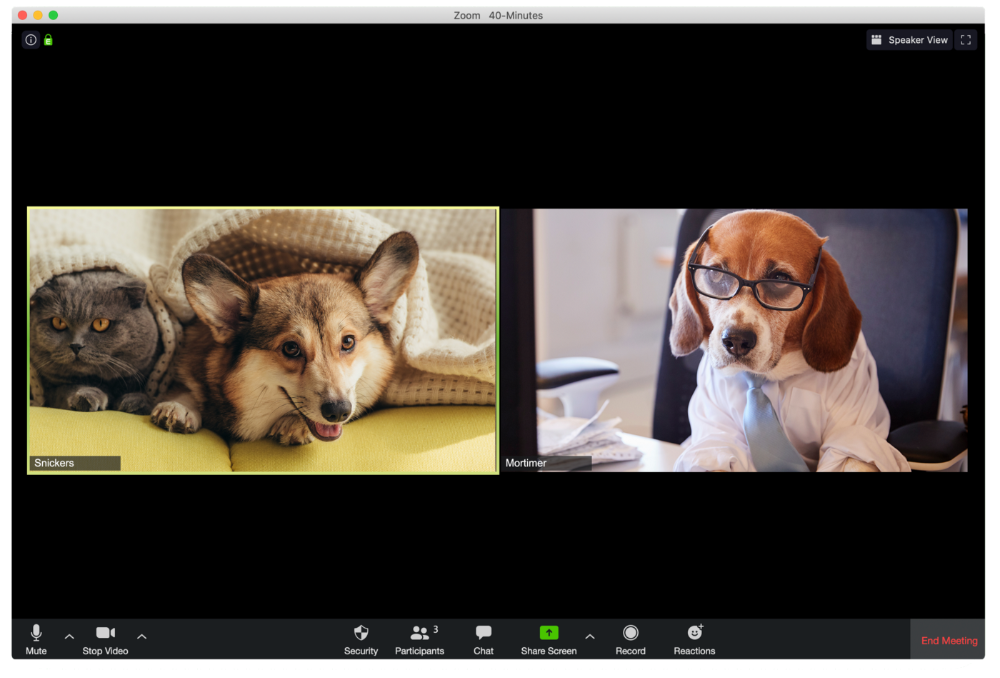Open the Participants panel
This screenshot has width=1000, height=678.
(x=419, y=640)
